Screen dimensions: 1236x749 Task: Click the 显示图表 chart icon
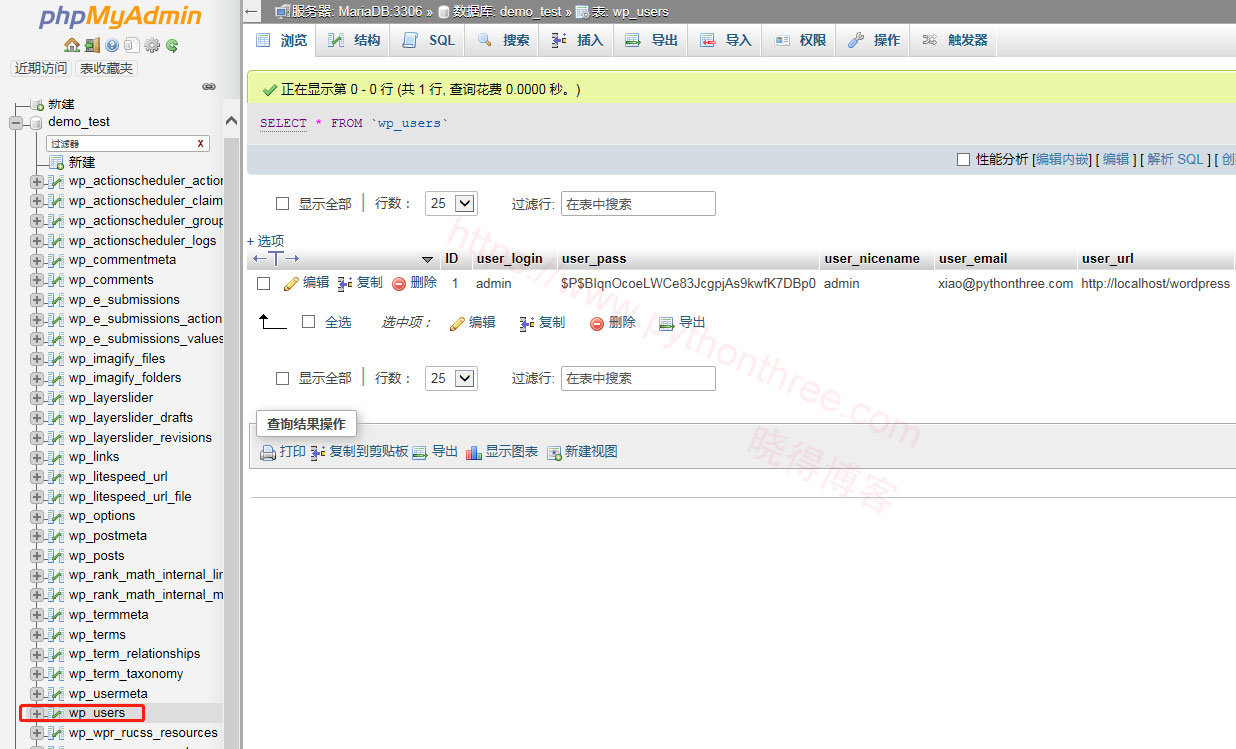(474, 453)
